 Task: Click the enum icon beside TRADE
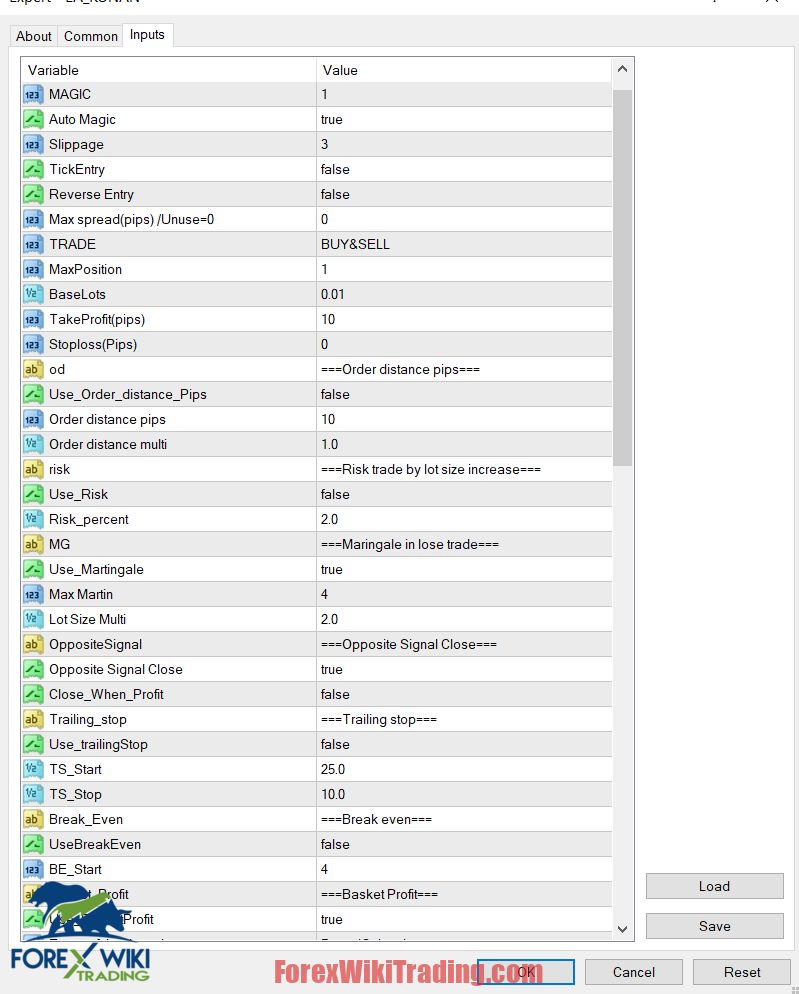click(x=33, y=245)
